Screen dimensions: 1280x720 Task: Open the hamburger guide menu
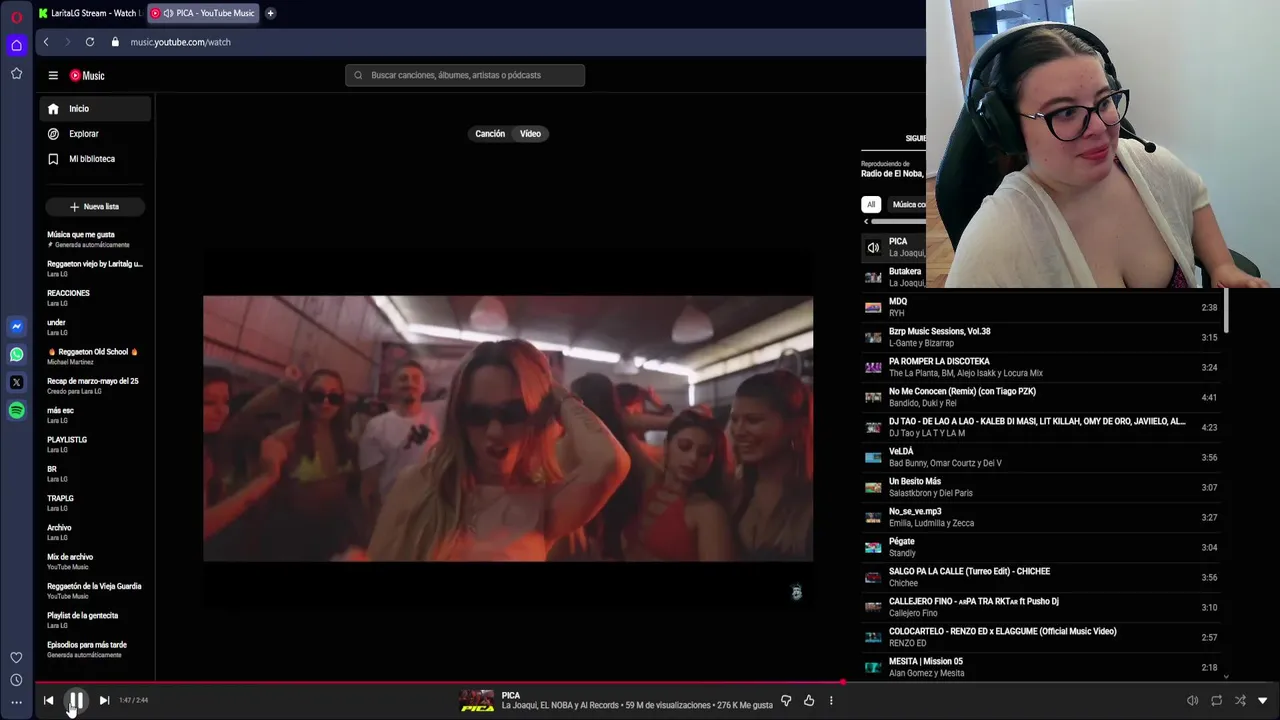coord(53,75)
